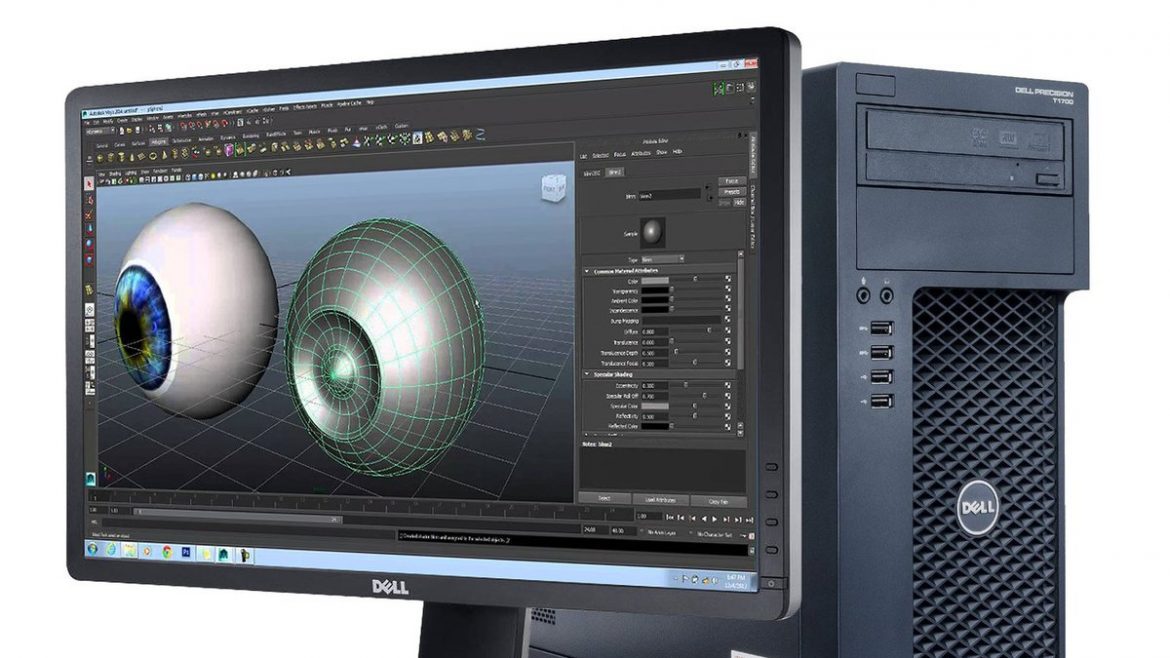This screenshot has height=658, width=1170.
Task: Pick the Lasso selection tool
Action: 90,199
